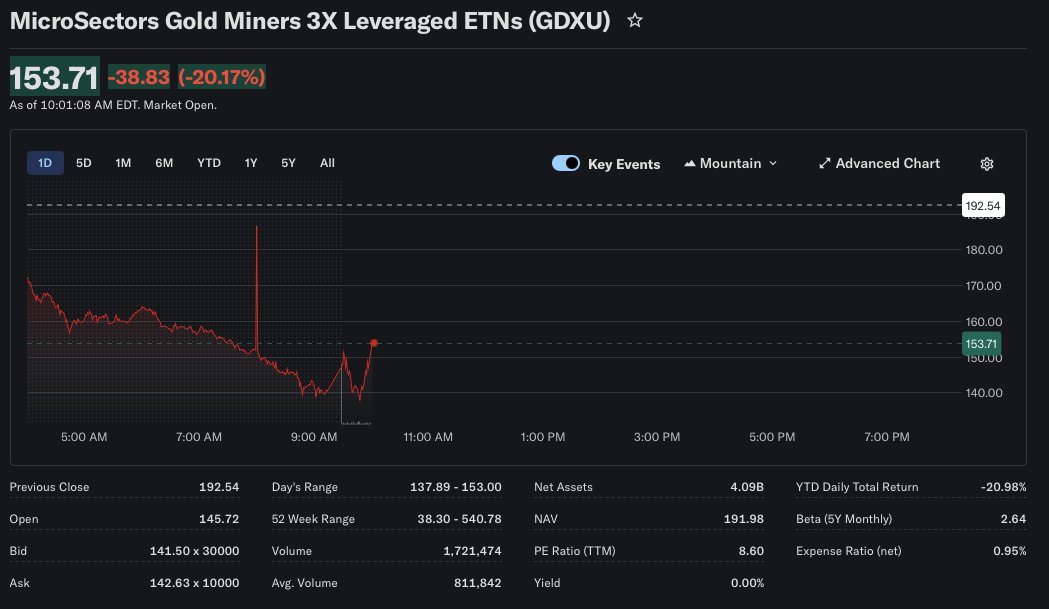Click the -38.83 price change figure
Image resolution: width=1049 pixels, height=609 pixels.
pos(138,77)
